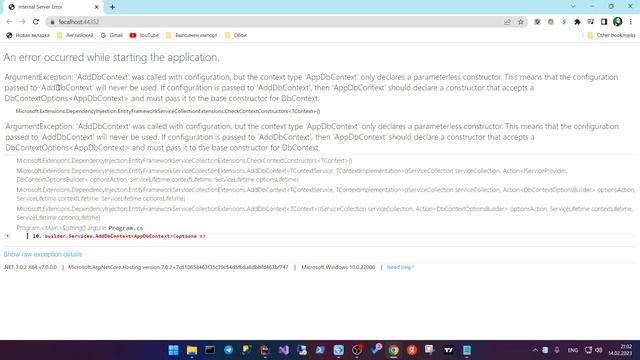Open clock showing 21:02 14.02.2023
640x360 pixels.
tap(620, 350)
